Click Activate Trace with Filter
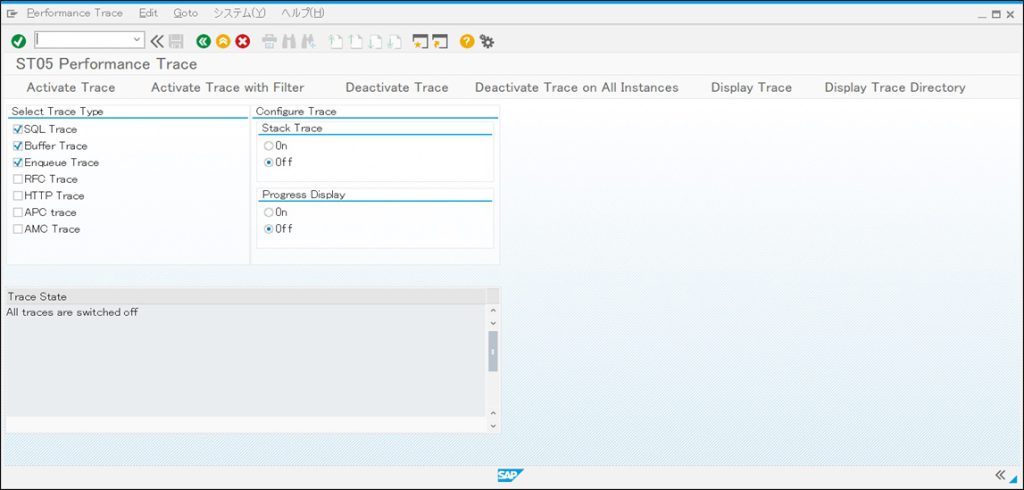Image resolution: width=1024 pixels, height=490 pixels. (227, 88)
